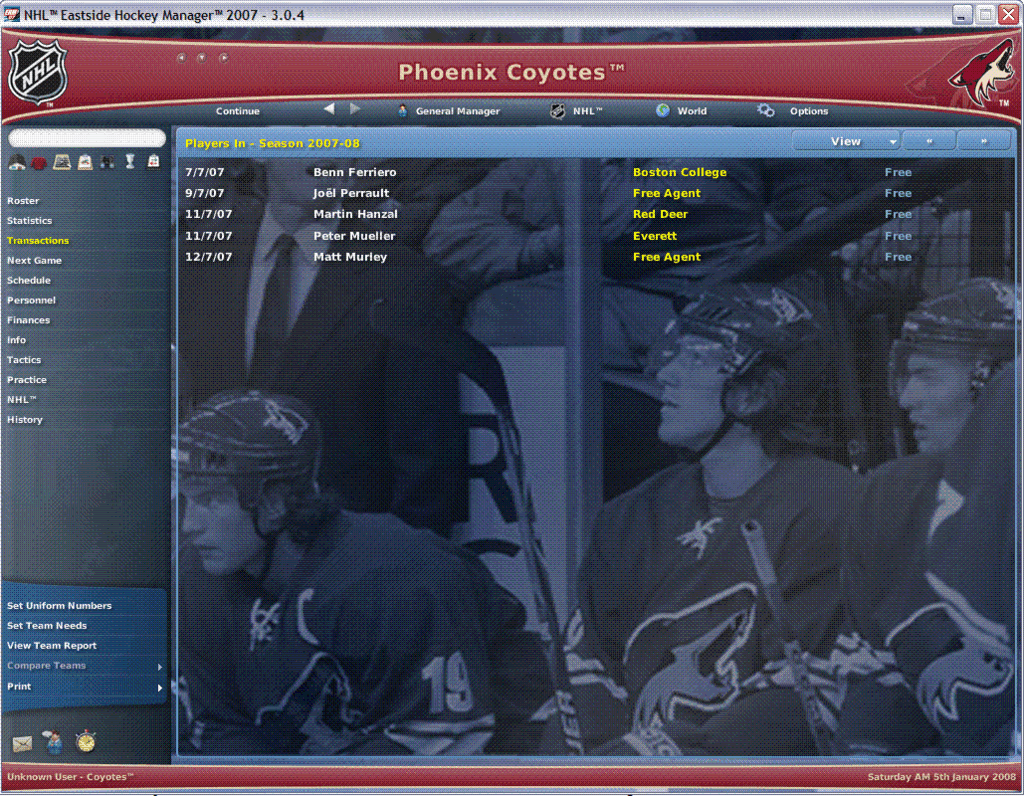Click View Team Report
The width and height of the screenshot is (1024, 796).
point(52,645)
